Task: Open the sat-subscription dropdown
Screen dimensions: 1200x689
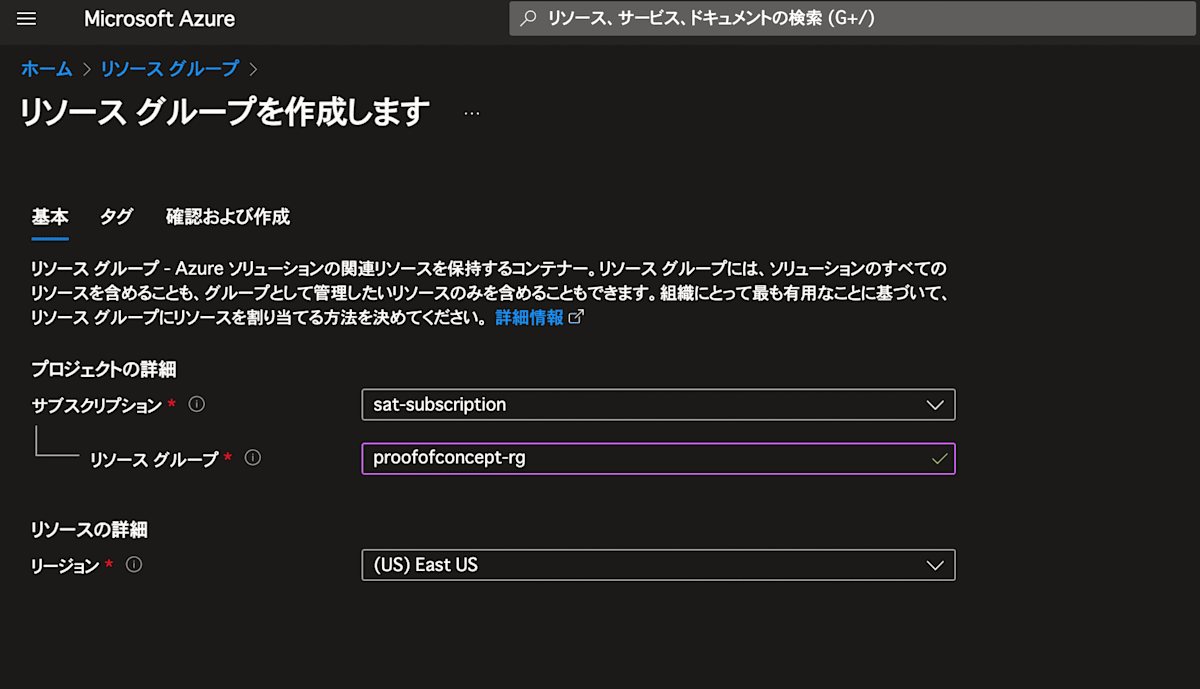Action: pos(658,405)
